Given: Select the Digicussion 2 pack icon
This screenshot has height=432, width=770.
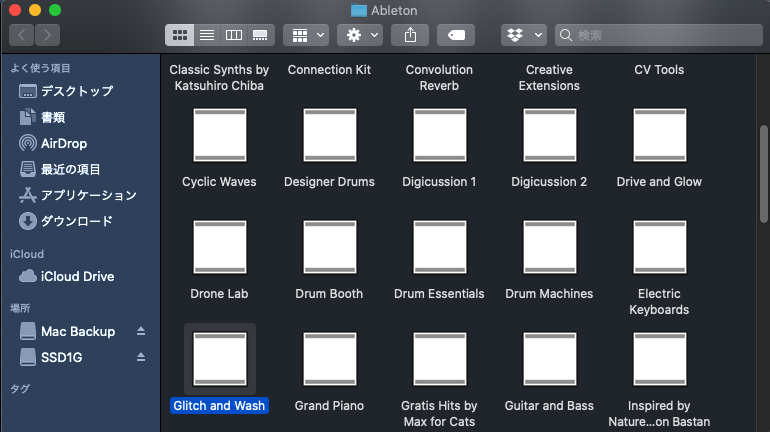Looking at the screenshot, I should [550, 135].
